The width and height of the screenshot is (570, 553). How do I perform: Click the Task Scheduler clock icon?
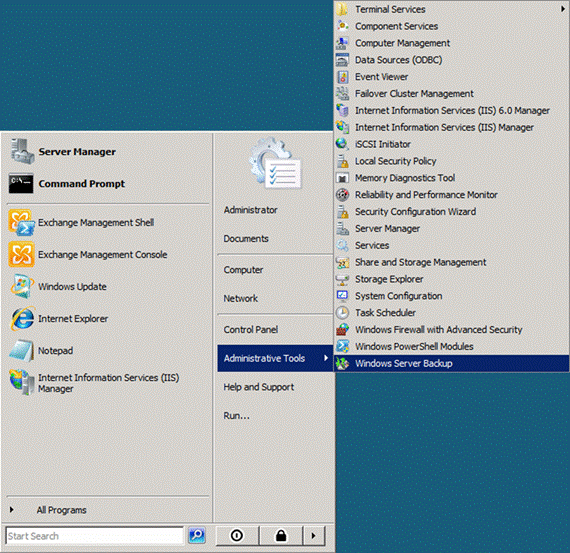coord(342,313)
